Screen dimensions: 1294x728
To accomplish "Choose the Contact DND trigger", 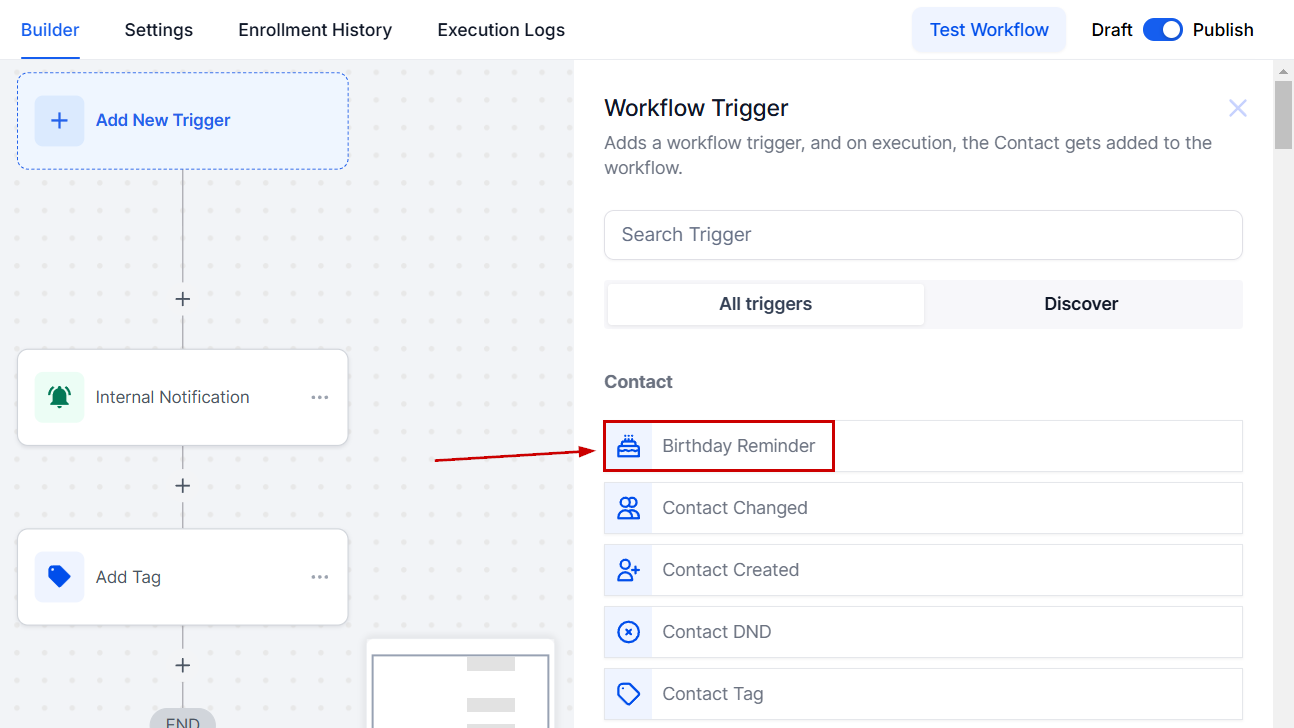I will [x=923, y=632].
